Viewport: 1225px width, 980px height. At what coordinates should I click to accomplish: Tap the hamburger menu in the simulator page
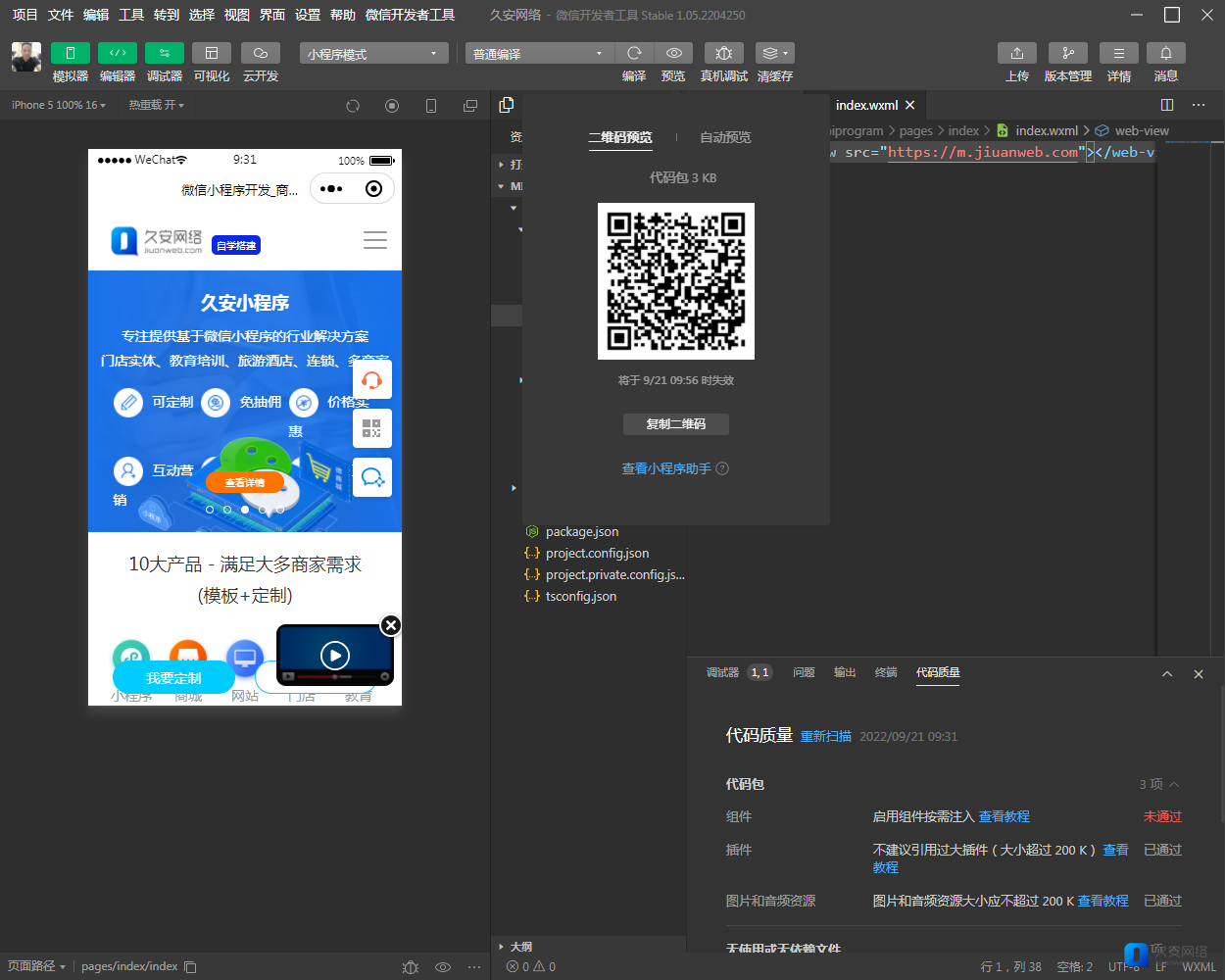[x=375, y=240]
